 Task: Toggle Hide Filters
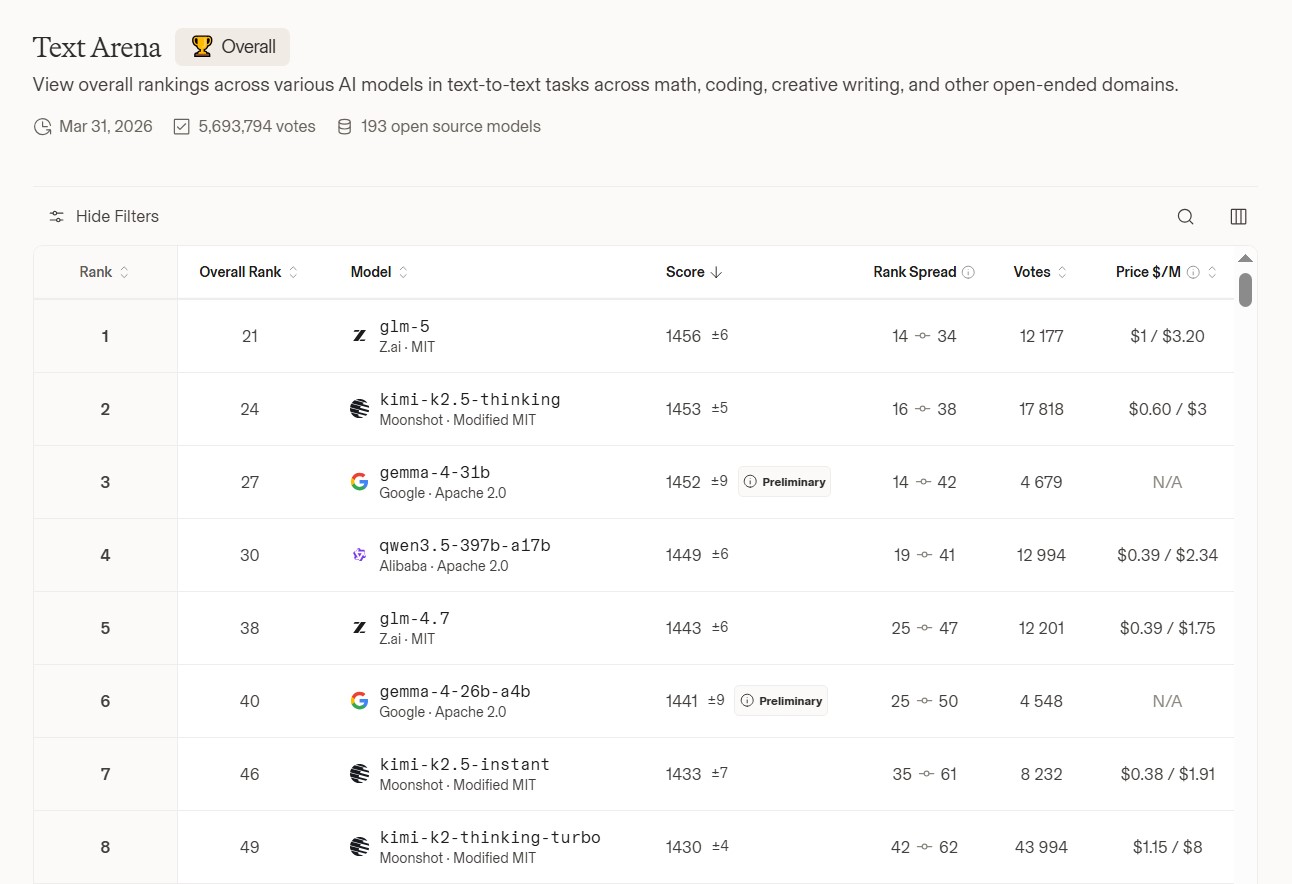point(104,217)
